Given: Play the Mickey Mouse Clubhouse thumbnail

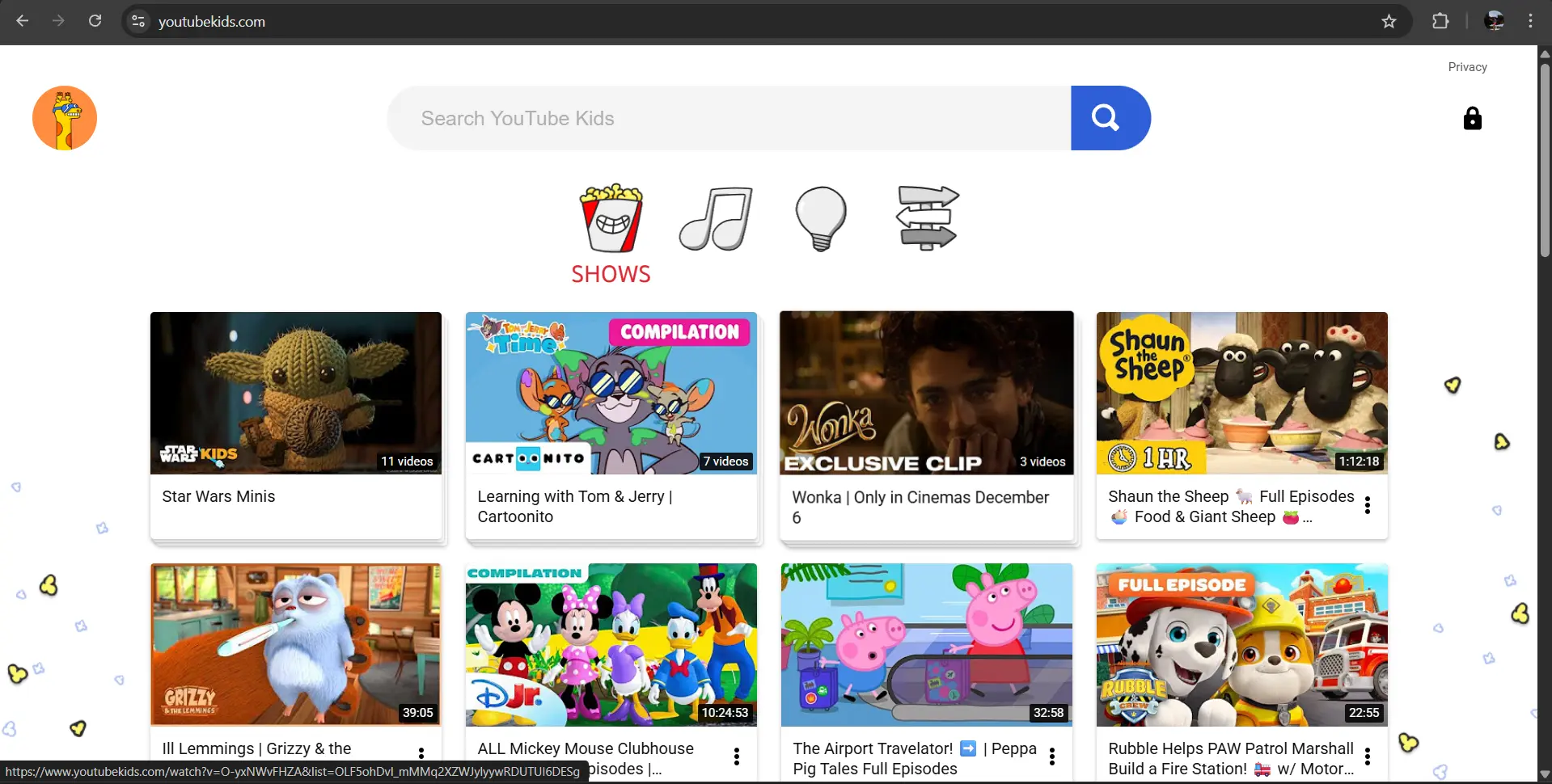Looking at the screenshot, I should (611, 644).
